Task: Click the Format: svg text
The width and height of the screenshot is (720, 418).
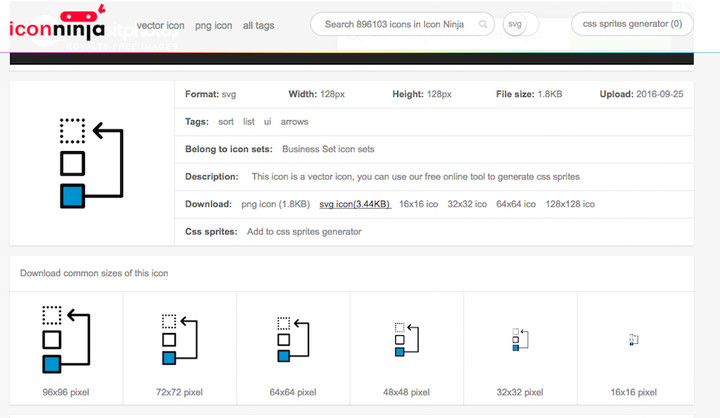Action: click(x=210, y=94)
